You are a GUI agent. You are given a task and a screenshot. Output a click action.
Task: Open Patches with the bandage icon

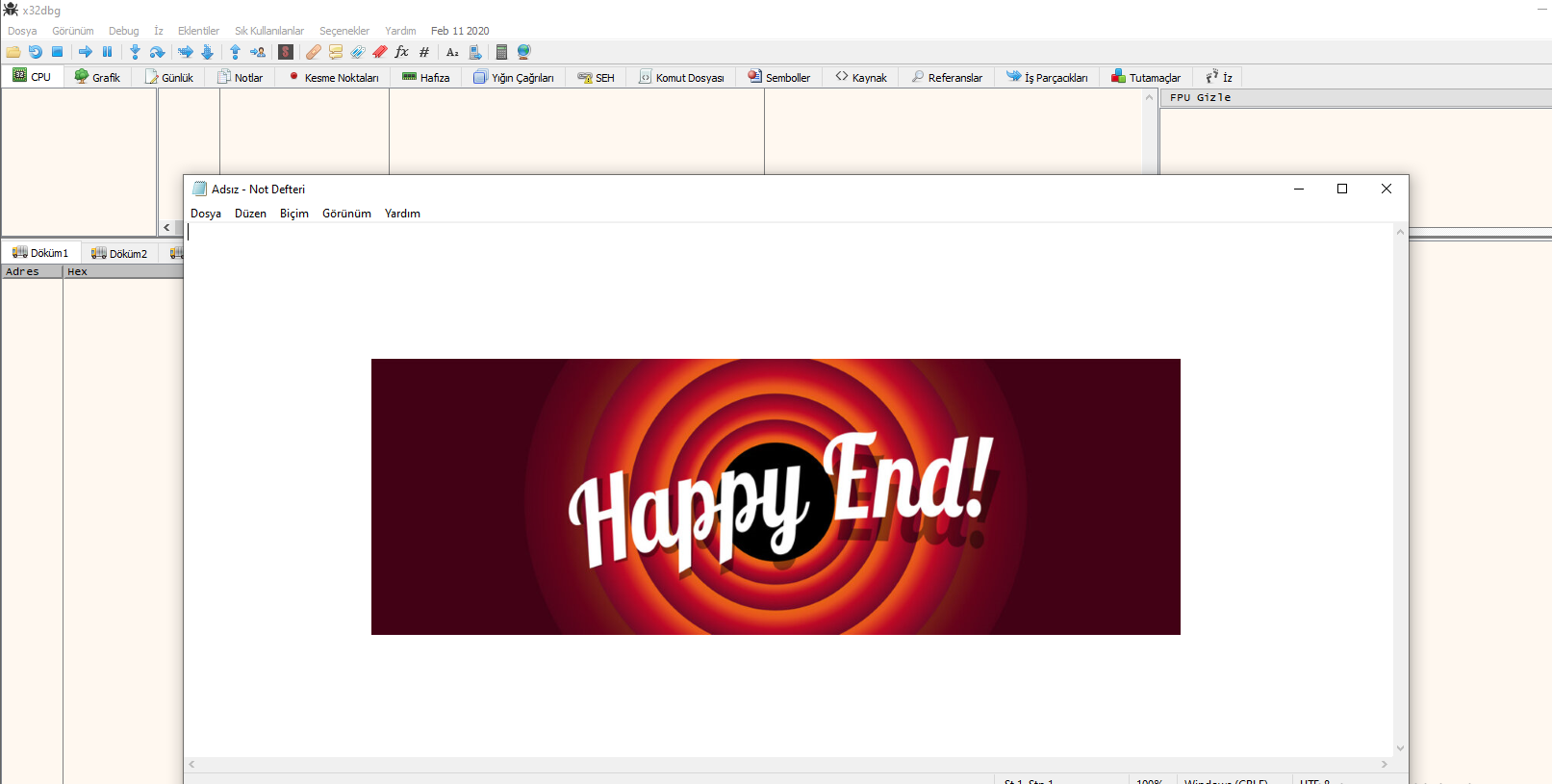[x=314, y=52]
